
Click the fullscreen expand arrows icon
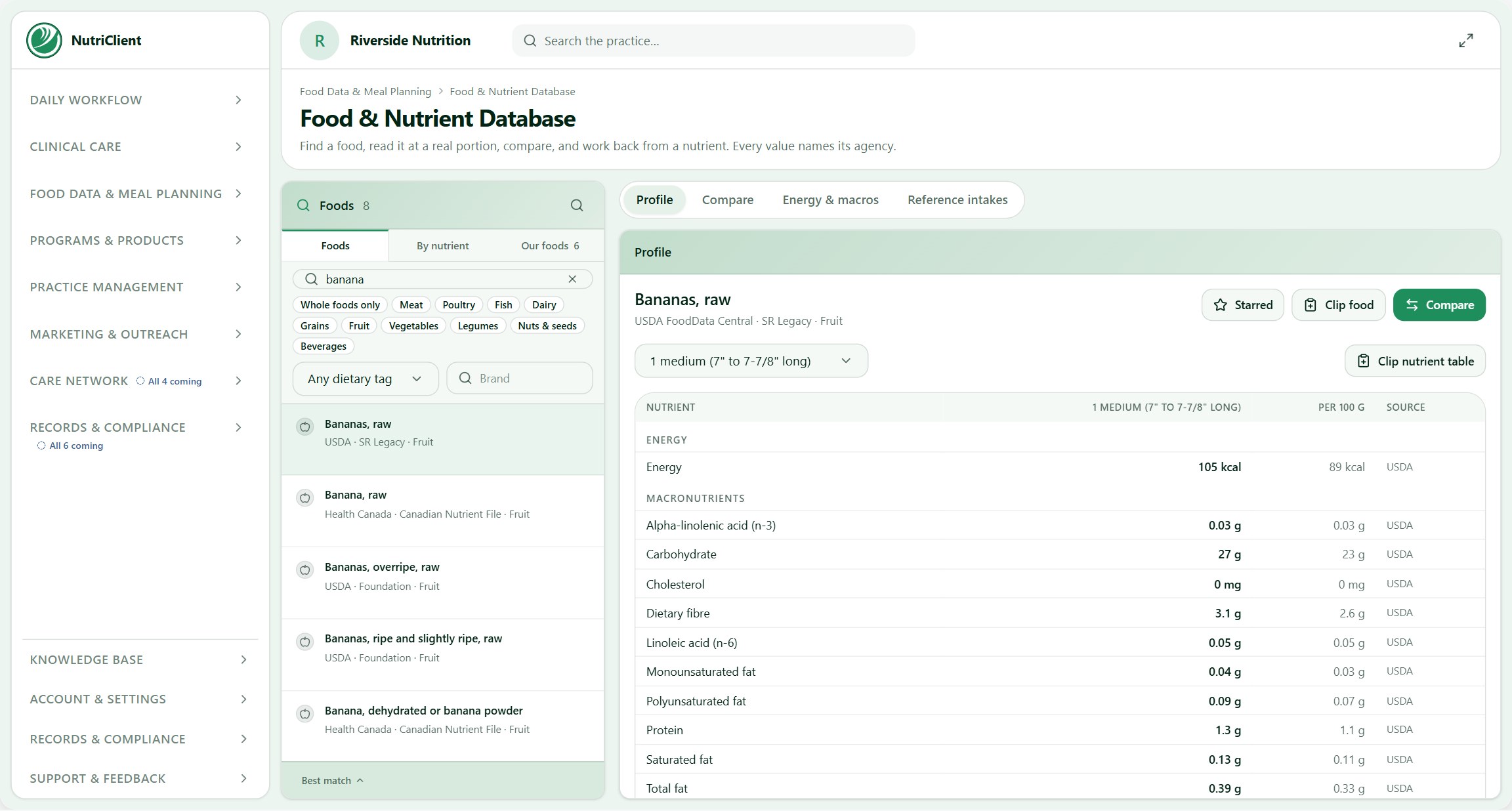1466,41
